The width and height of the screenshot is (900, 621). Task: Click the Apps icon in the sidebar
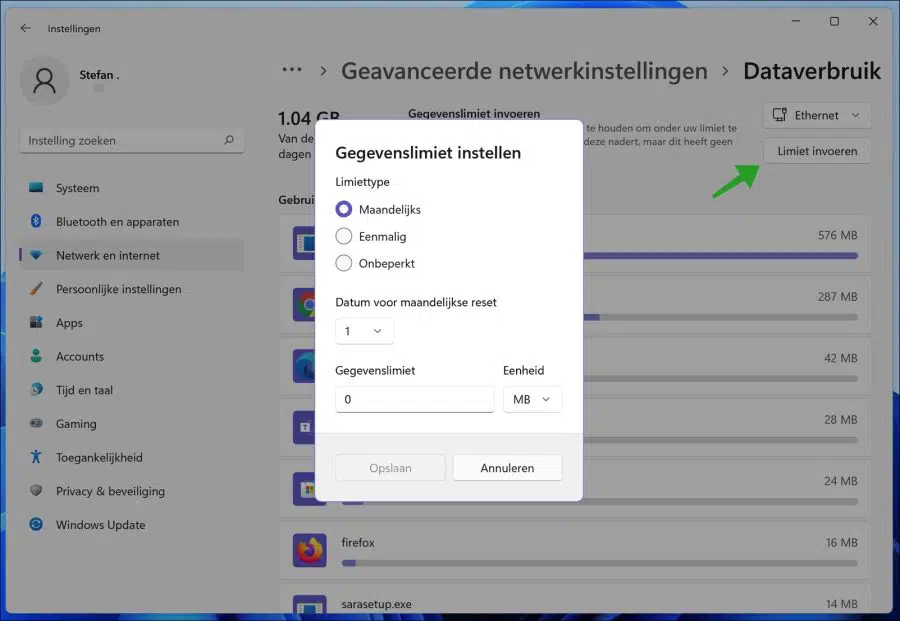(x=36, y=322)
